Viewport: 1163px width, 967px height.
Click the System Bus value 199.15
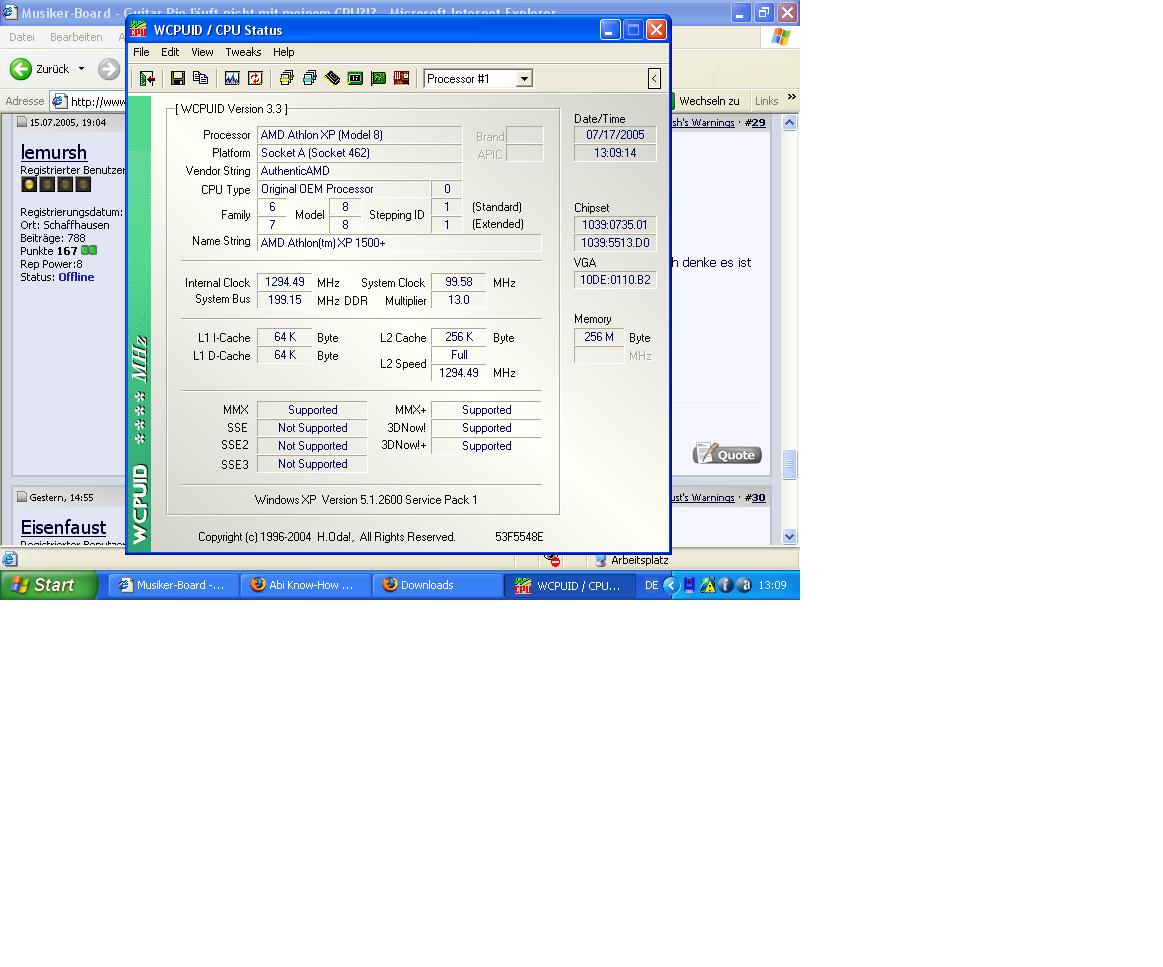point(285,300)
